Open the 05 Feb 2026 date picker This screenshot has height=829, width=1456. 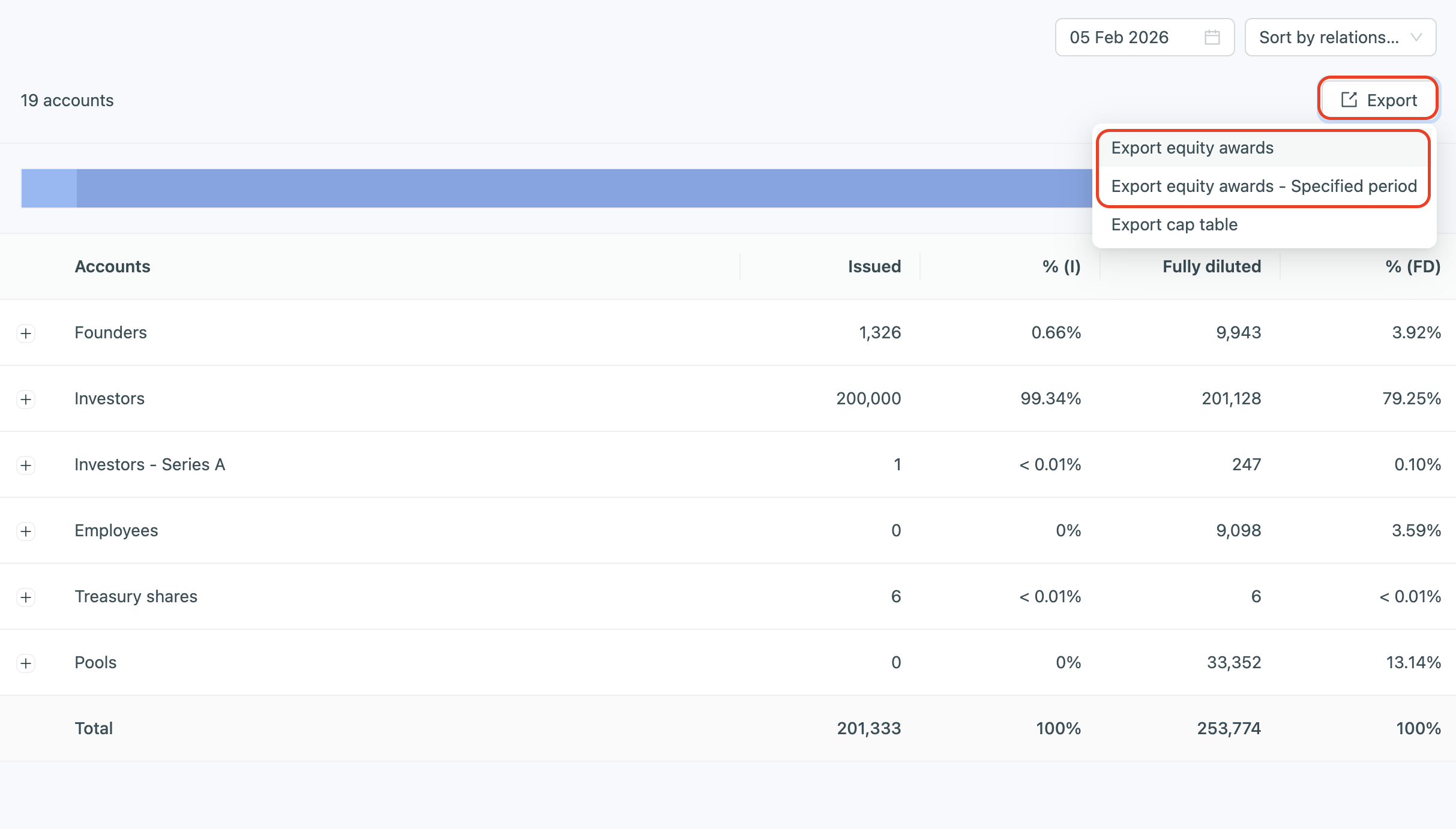pyautogui.click(x=1119, y=37)
